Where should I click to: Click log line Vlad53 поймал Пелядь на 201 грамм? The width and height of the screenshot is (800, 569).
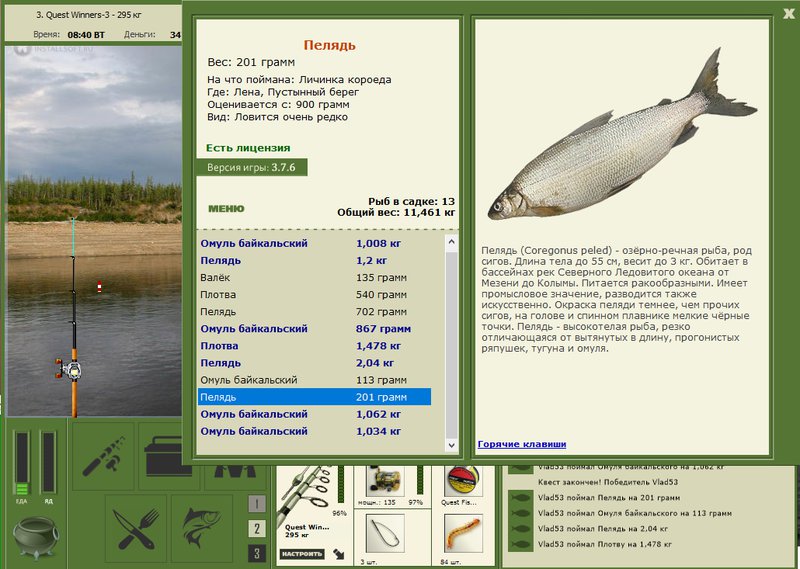point(609,498)
